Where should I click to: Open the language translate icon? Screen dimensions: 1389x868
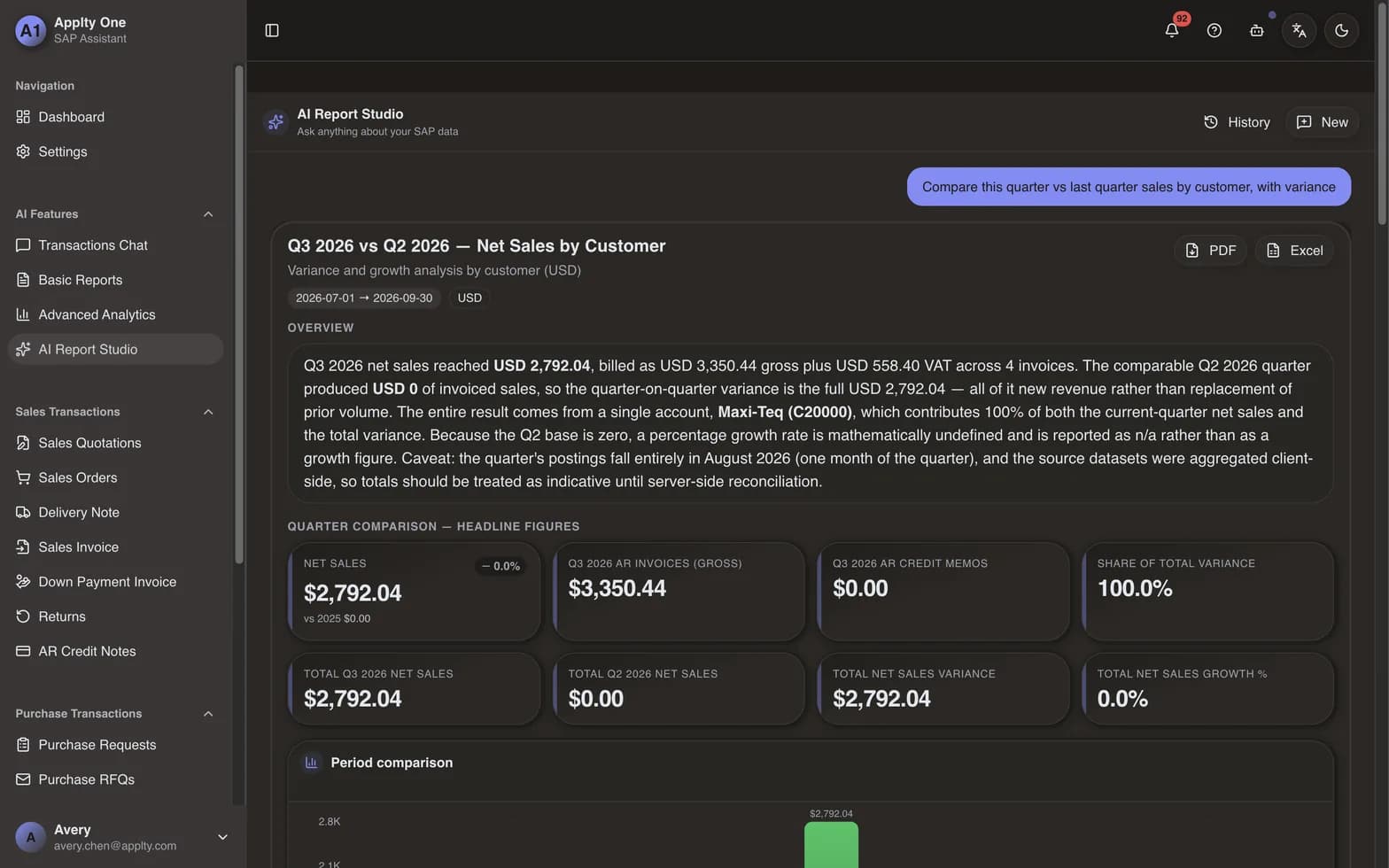[x=1299, y=30]
